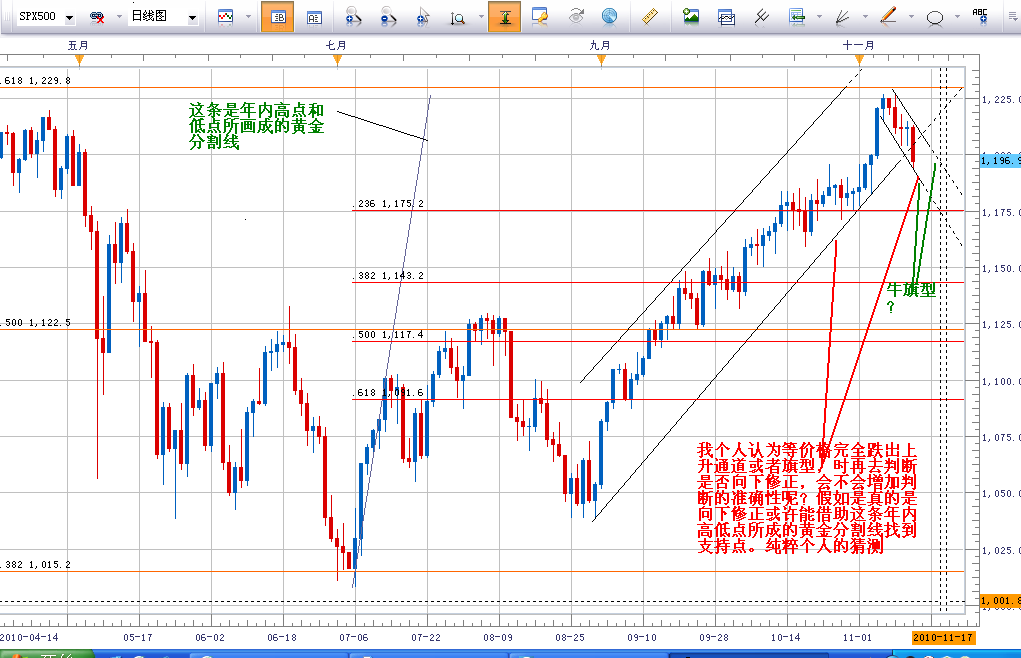Select the ruler measure tool
Screen dimensions: 1021x658
click(649, 17)
